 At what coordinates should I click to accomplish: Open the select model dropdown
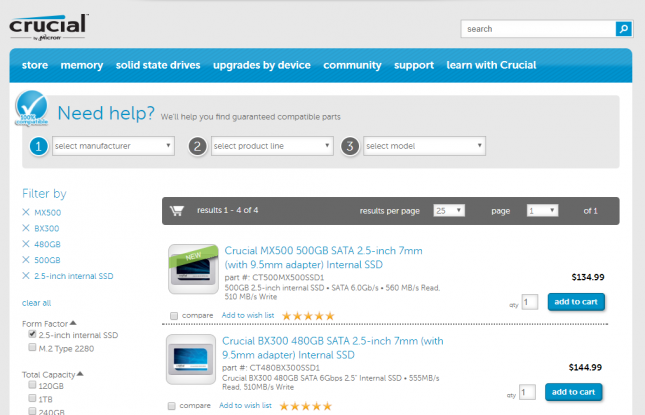(424, 146)
